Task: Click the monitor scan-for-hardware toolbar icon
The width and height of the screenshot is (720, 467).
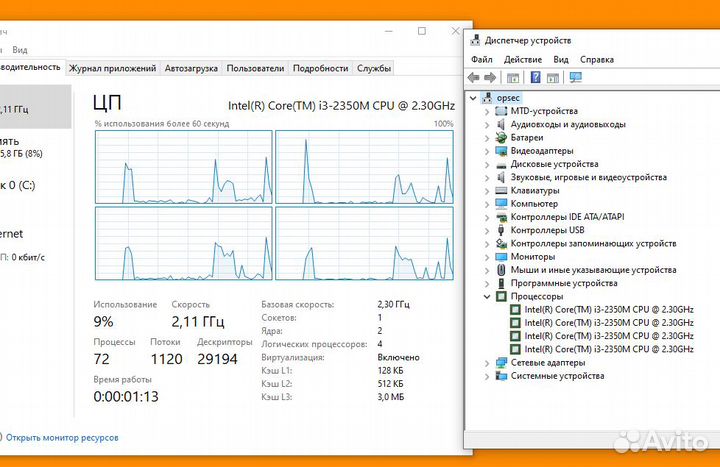Action: click(575, 77)
